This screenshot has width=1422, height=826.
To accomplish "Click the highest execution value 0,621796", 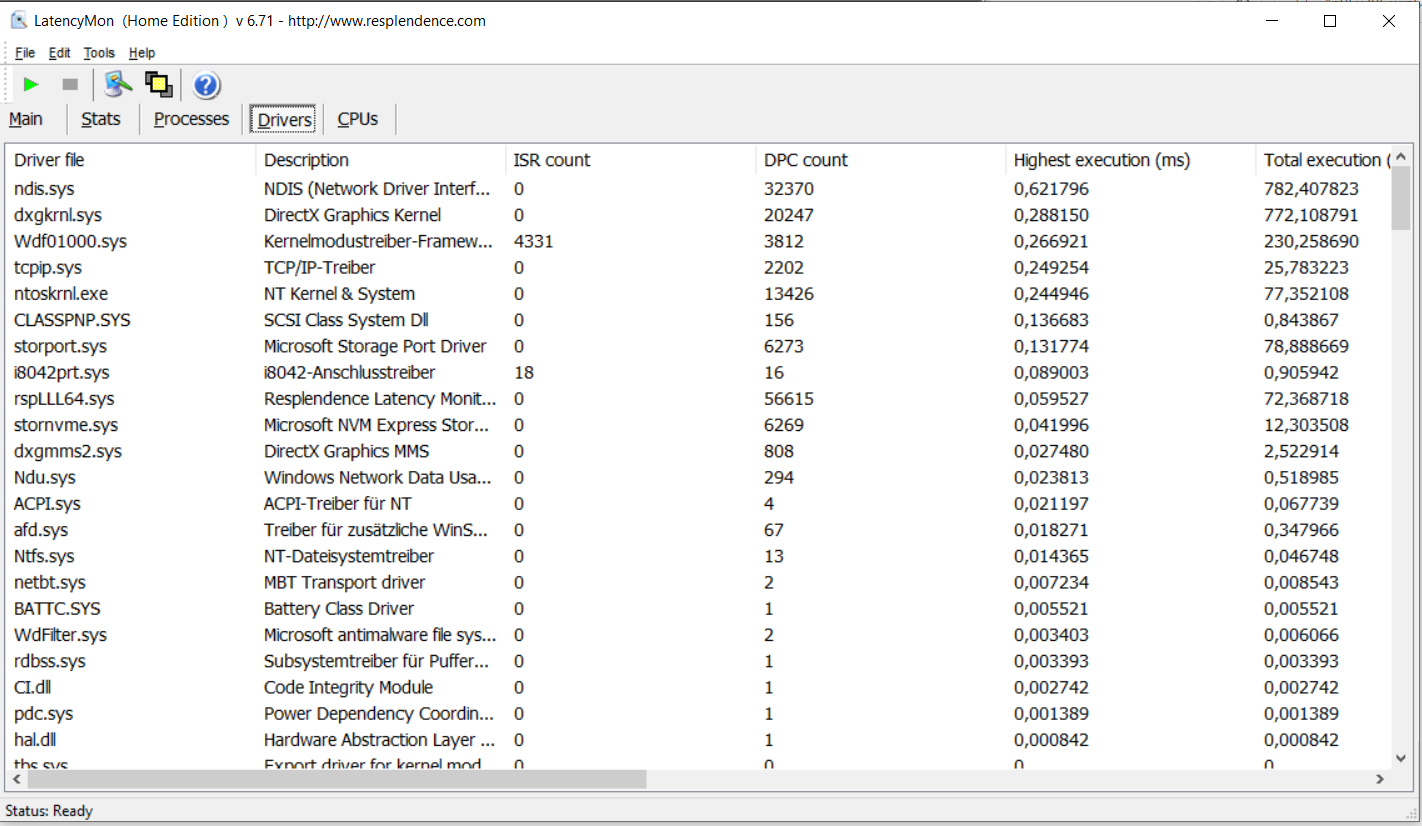I will pyautogui.click(x=1051, y=189).
